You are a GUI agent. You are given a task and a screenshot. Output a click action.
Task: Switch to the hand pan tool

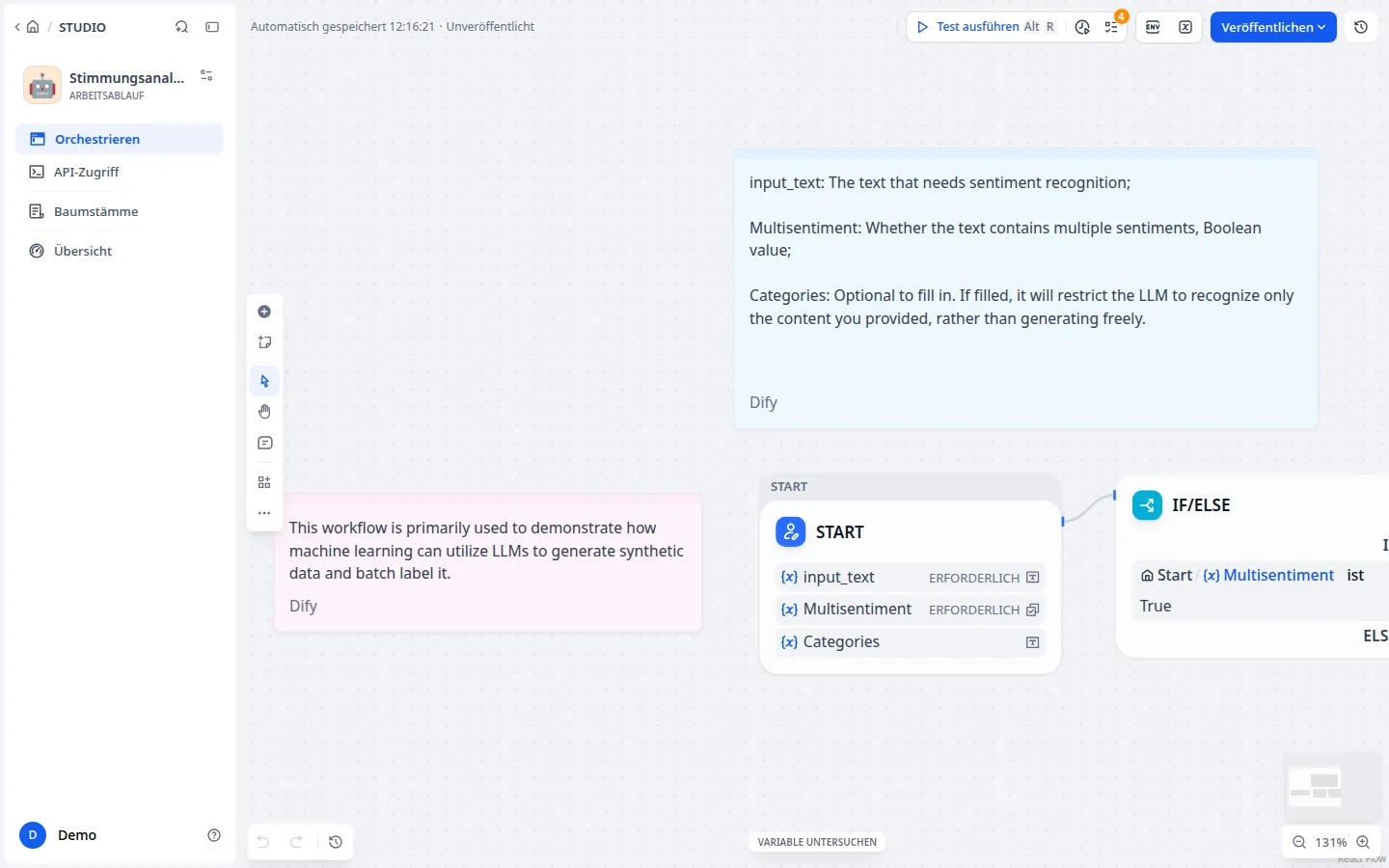tap(264, 412)
